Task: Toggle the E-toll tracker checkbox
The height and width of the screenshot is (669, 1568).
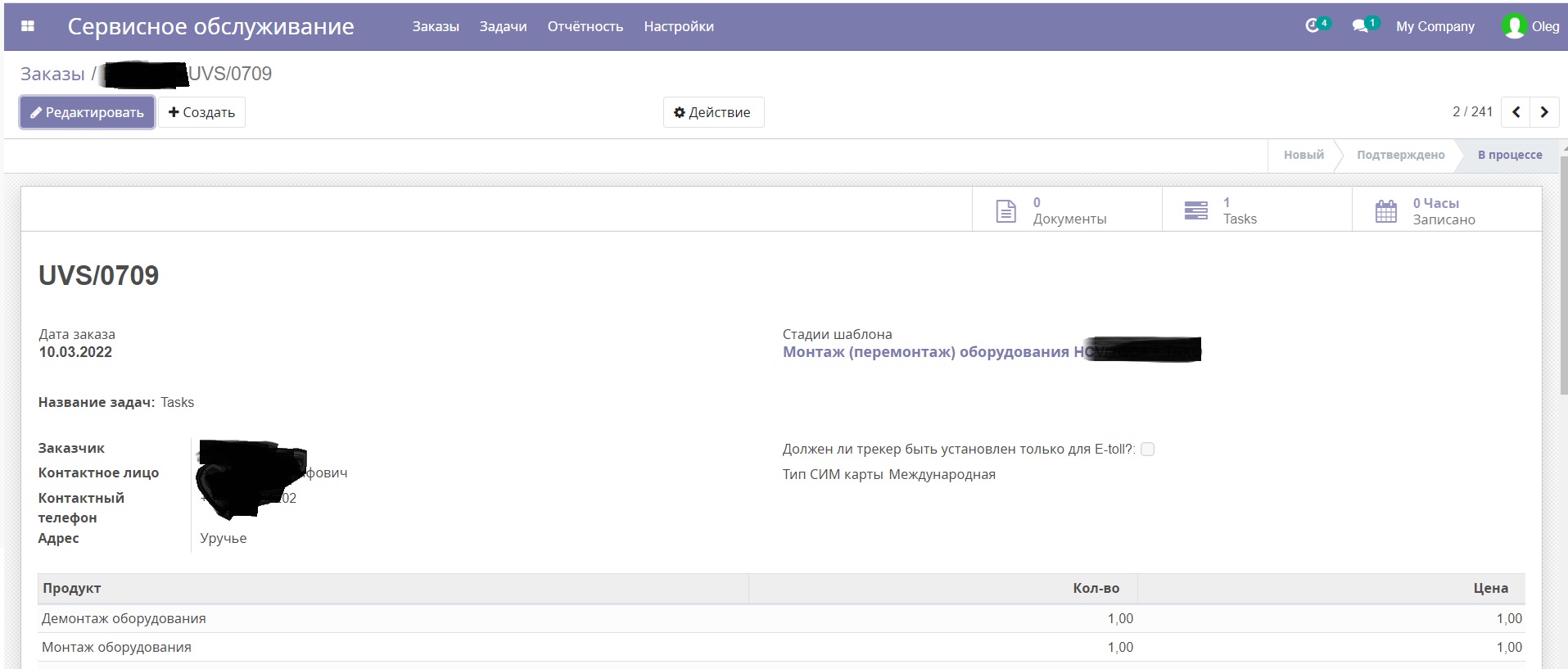Action: pyautogui.click(x=1147, y=449)
